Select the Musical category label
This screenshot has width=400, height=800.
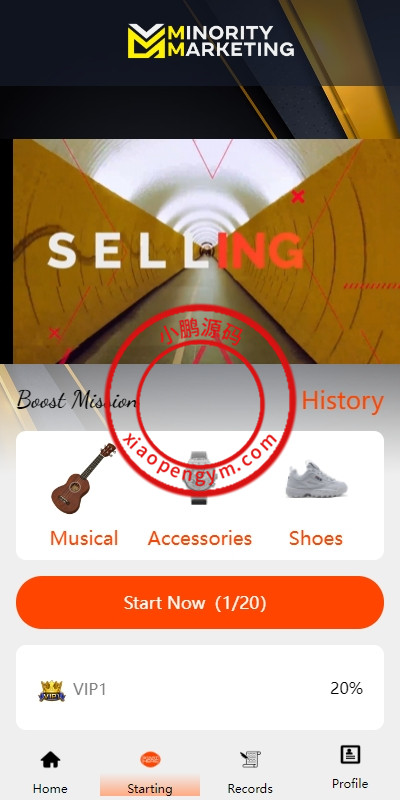tap(84, 538)
